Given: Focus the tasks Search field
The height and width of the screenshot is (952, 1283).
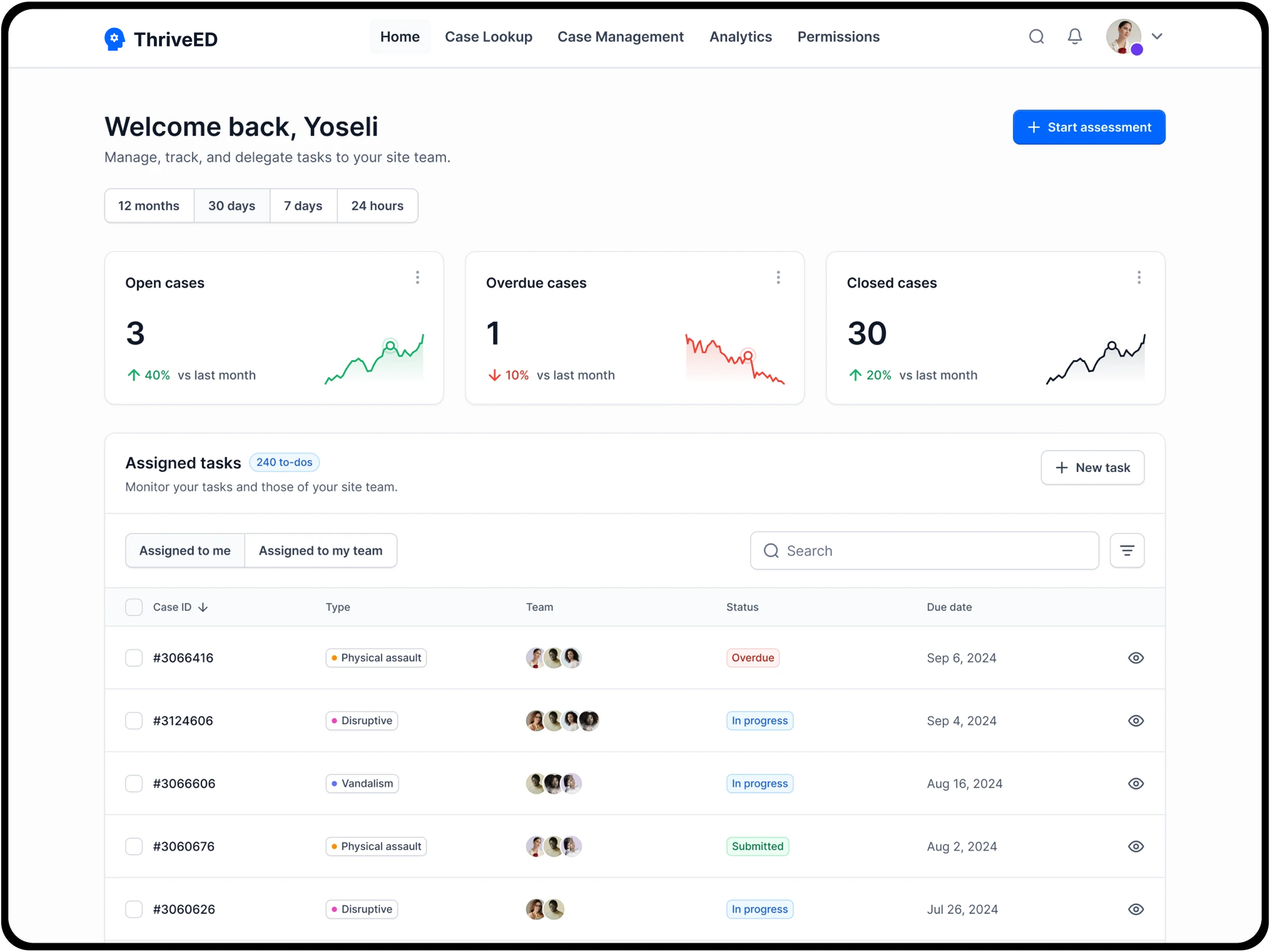Looking at the screenshot, I should click(934, 551).
